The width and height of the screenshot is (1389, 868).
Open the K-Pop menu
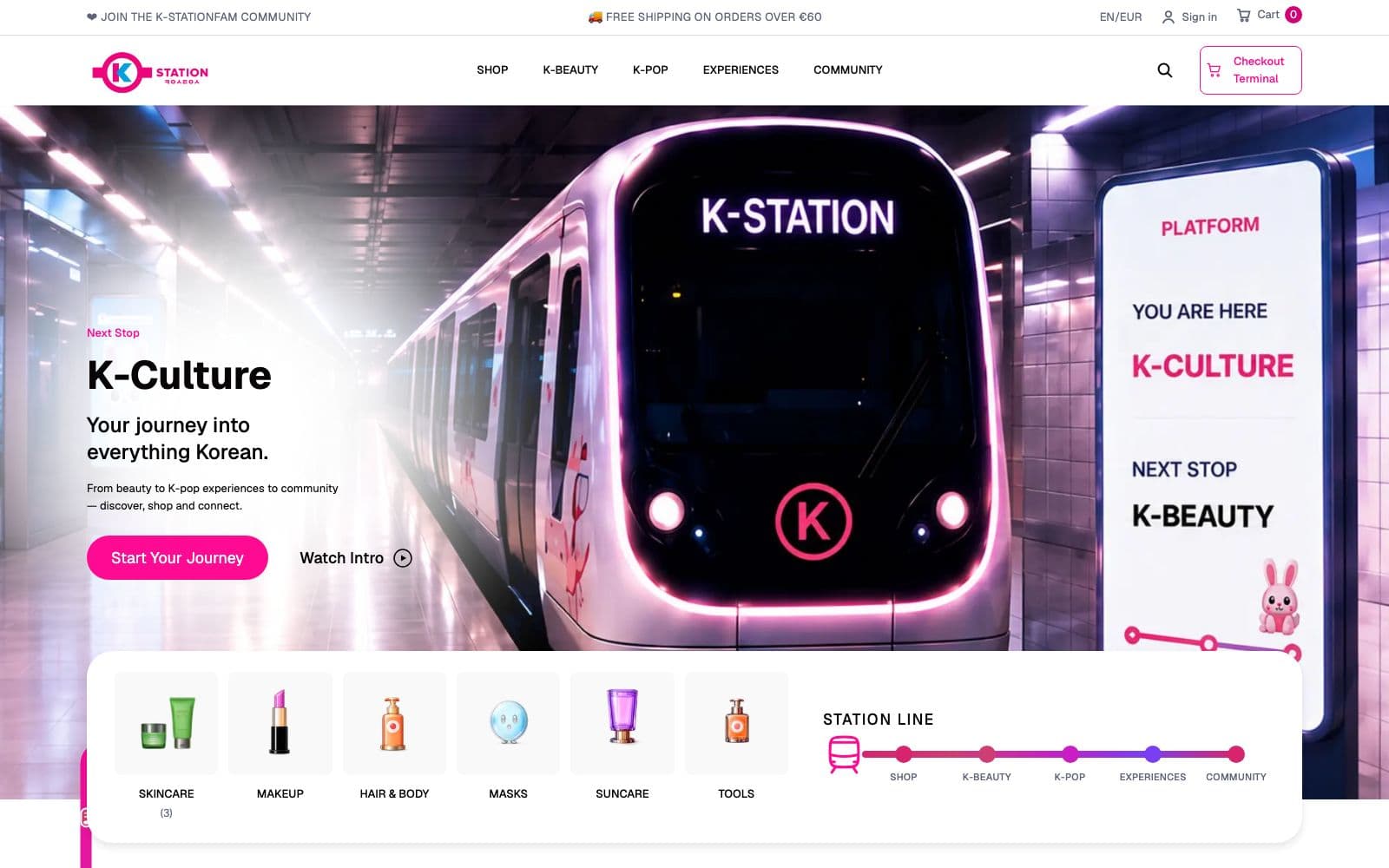650,70
